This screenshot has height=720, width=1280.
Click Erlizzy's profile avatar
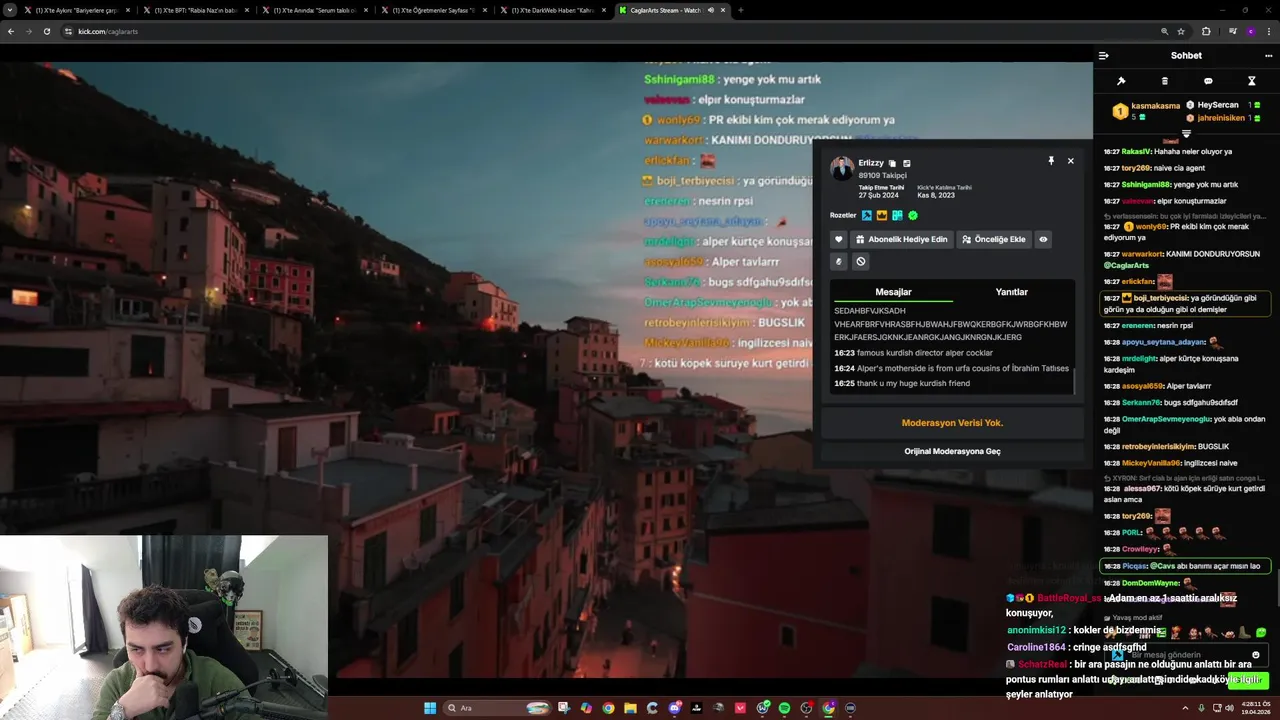842,168
